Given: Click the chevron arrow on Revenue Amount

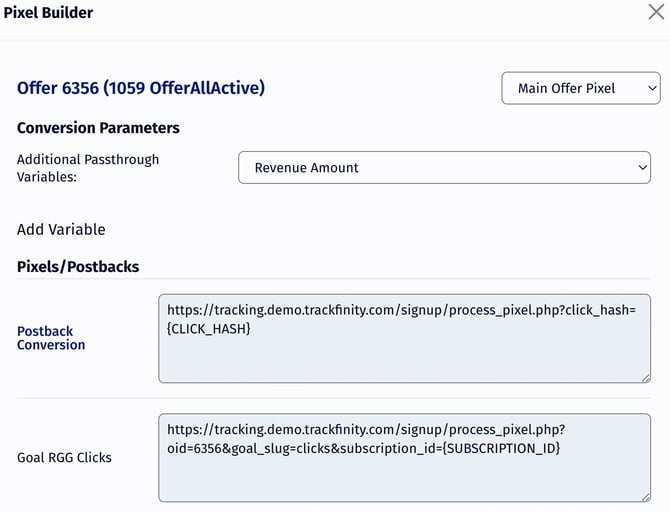Looking at the screenshot, I should pyautogui.click(x=642, y=168).
